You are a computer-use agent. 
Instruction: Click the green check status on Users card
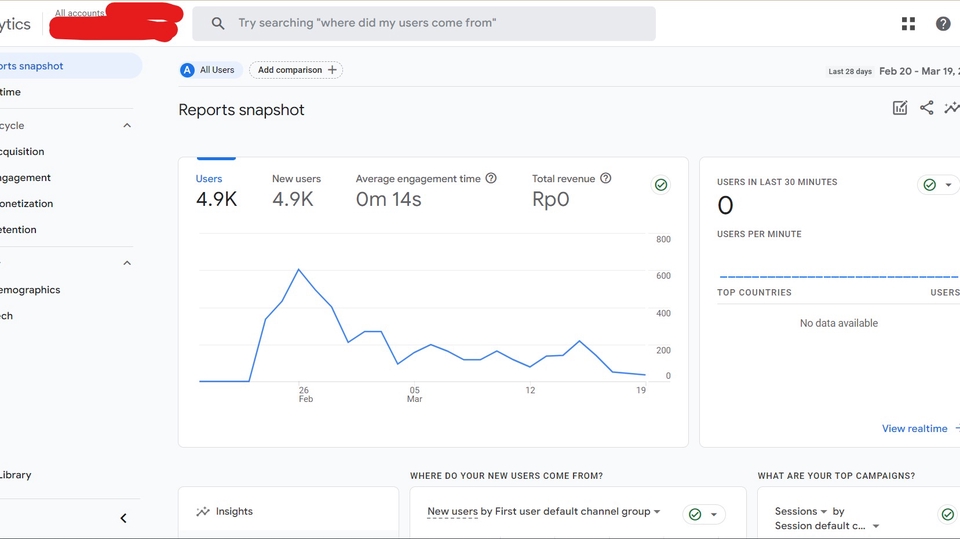(x=661, y=185)
